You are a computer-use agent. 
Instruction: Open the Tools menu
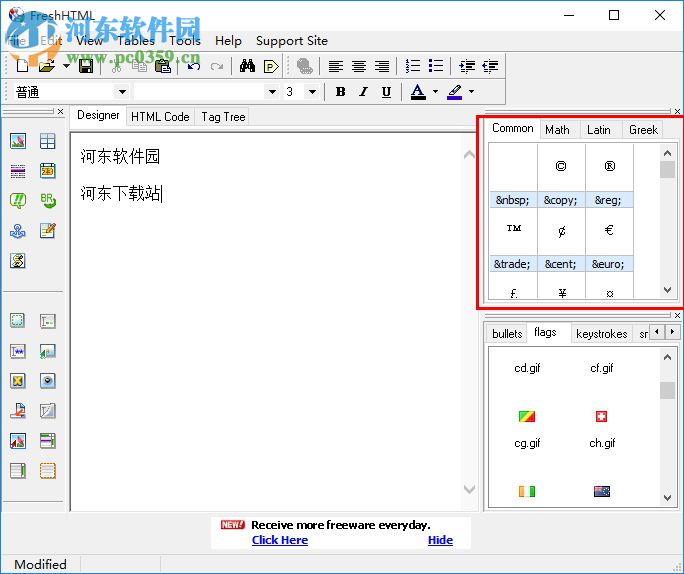click(185, 41)
